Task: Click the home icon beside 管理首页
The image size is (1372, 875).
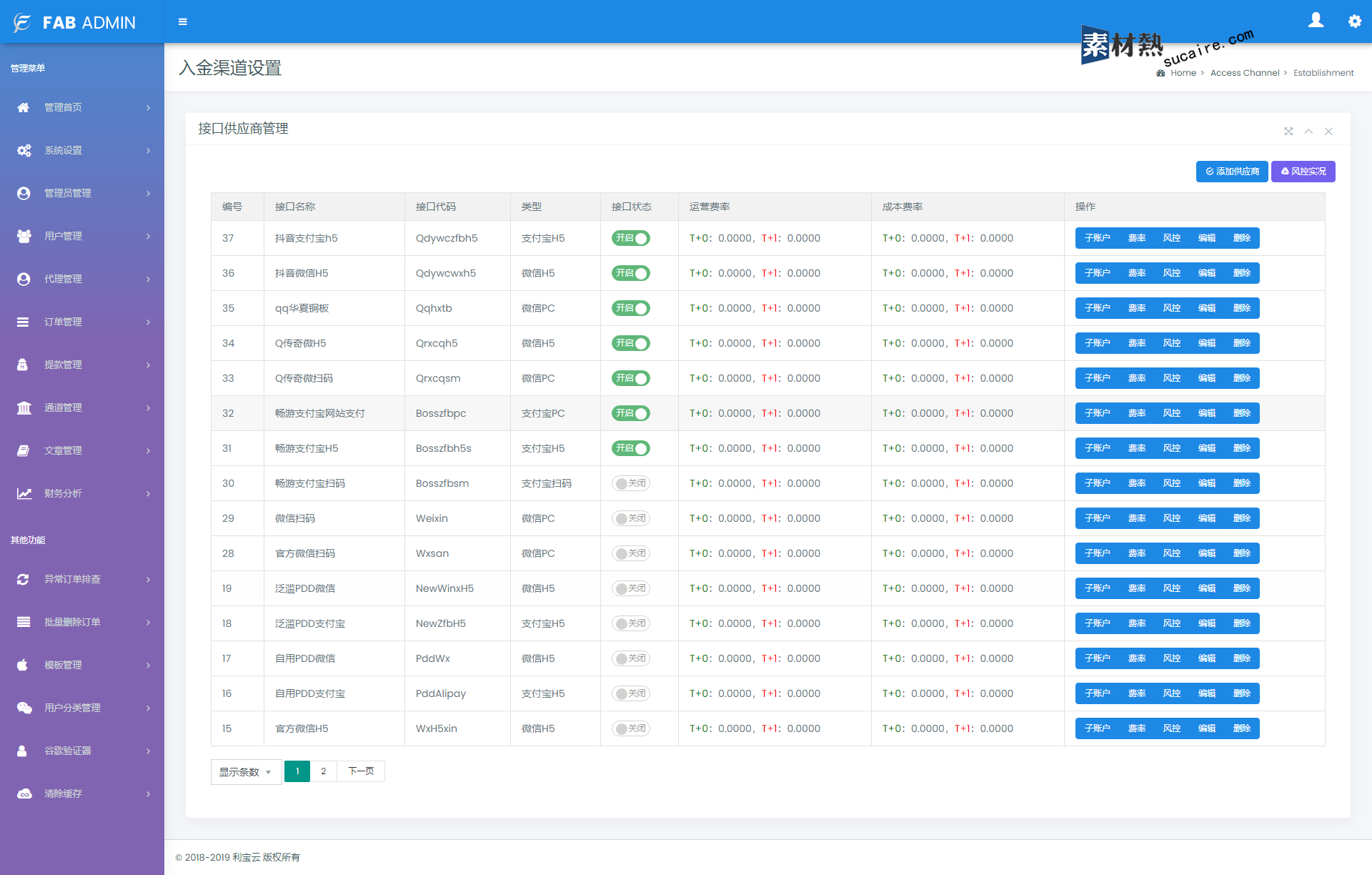Action: 24,107
